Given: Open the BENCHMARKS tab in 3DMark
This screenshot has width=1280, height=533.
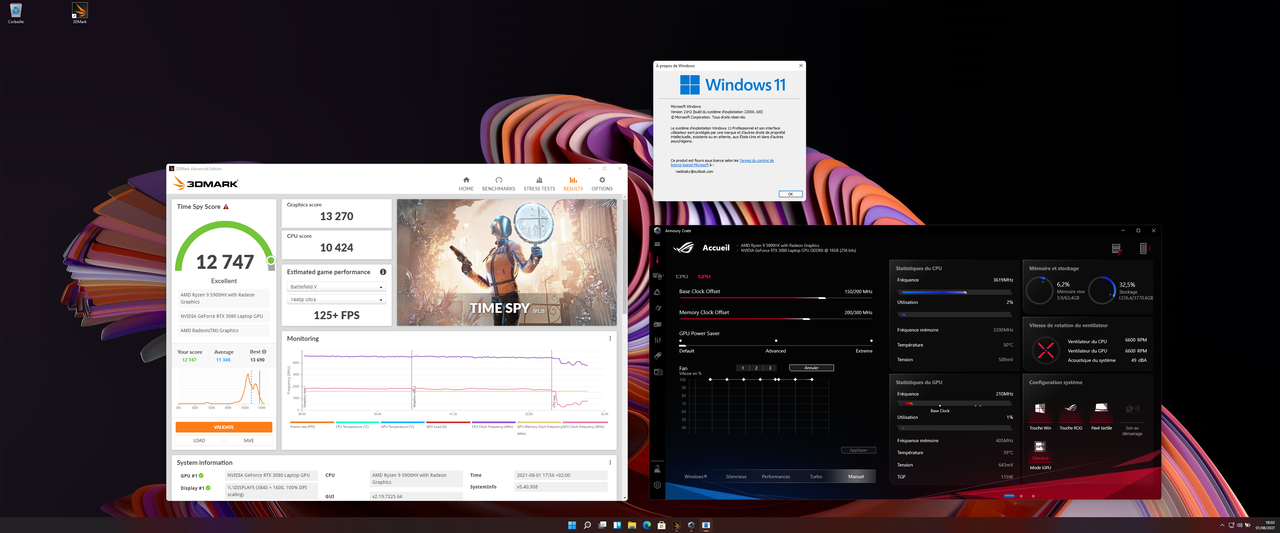Looking at the screenshot, I should pyautogui.click(x=499, y=184).
